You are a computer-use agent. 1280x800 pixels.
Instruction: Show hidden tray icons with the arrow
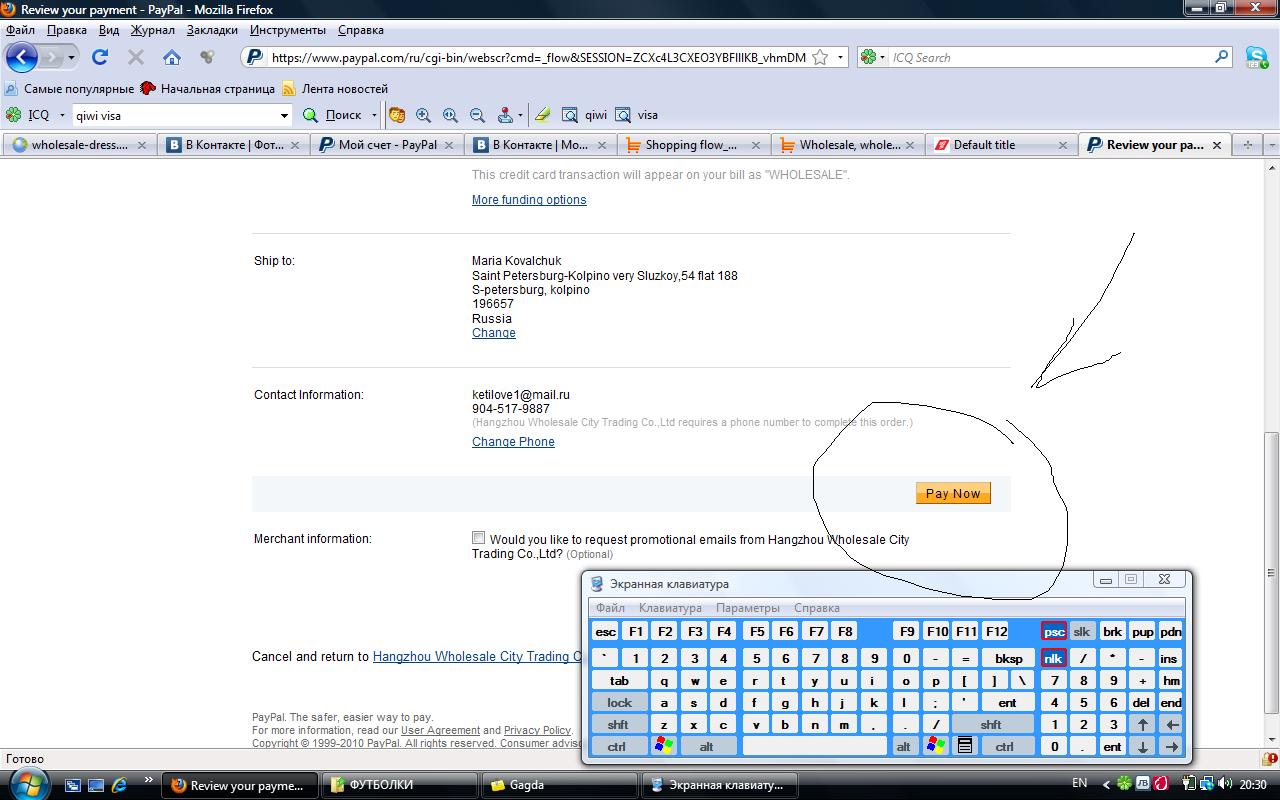(x=1105, y=784)
